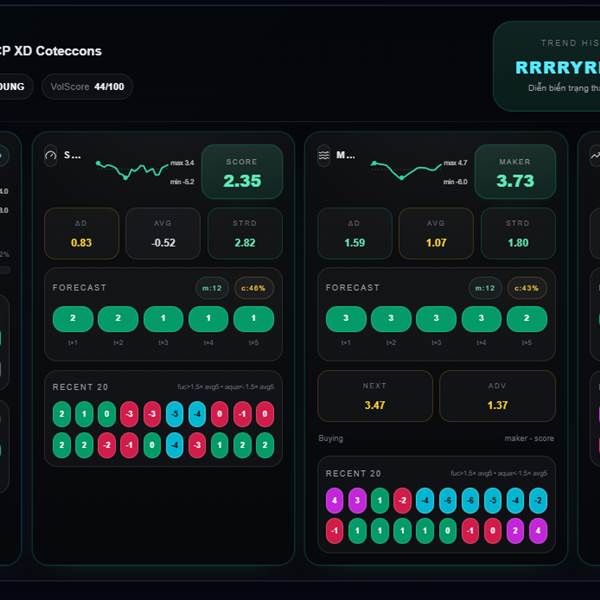Click the red -2 pill in the Maker Recent 20
This screenshot has width=600, height=600.
click(402, 501)
